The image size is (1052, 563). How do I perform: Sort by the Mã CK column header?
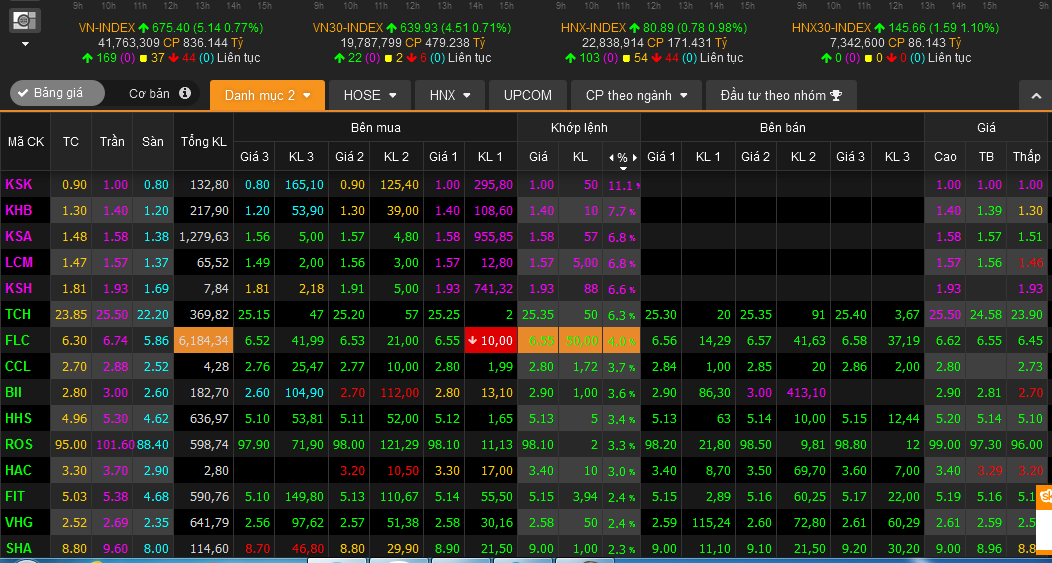pyautogui.click(x=25, y=142)
